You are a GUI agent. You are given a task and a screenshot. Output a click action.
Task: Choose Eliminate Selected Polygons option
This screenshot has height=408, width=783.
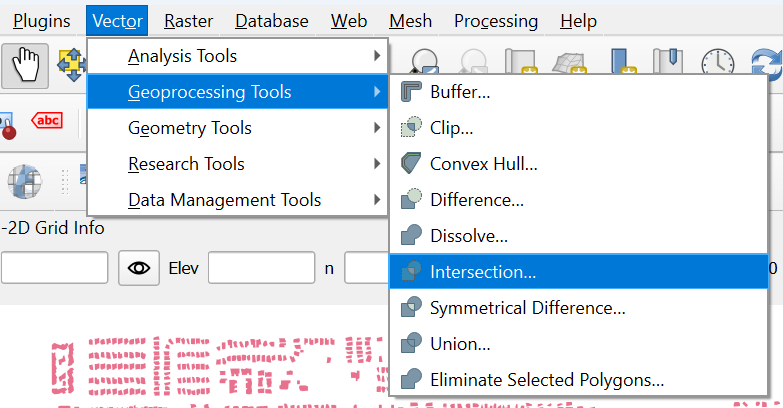coord(546,380)
